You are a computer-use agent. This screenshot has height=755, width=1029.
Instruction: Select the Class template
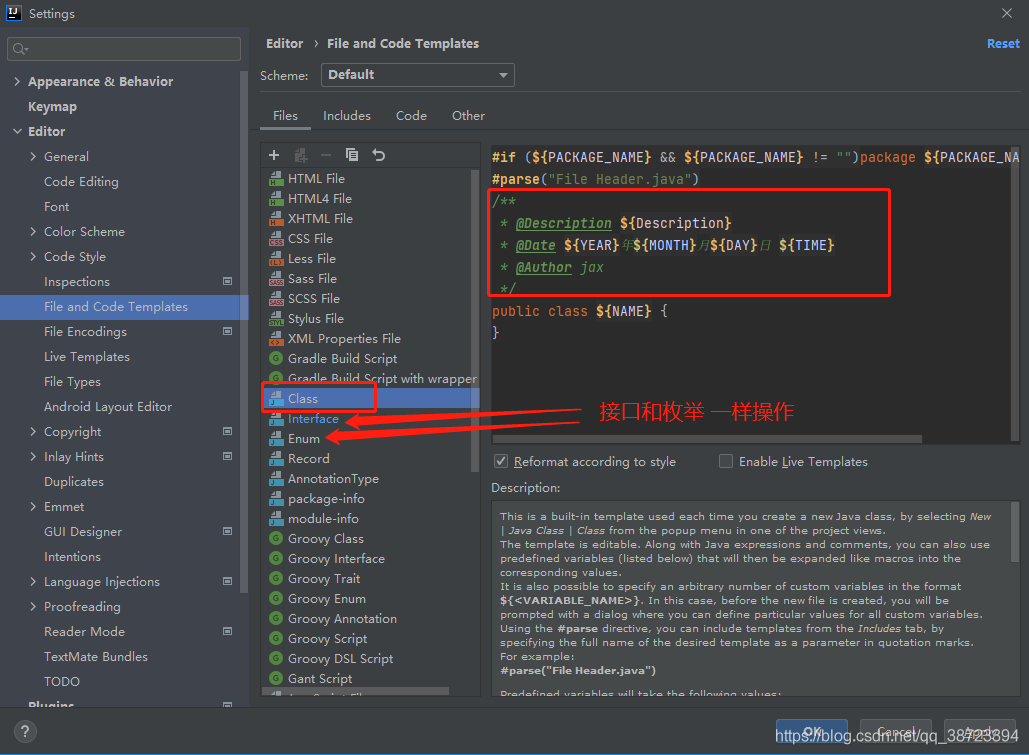tap(303, 399)
